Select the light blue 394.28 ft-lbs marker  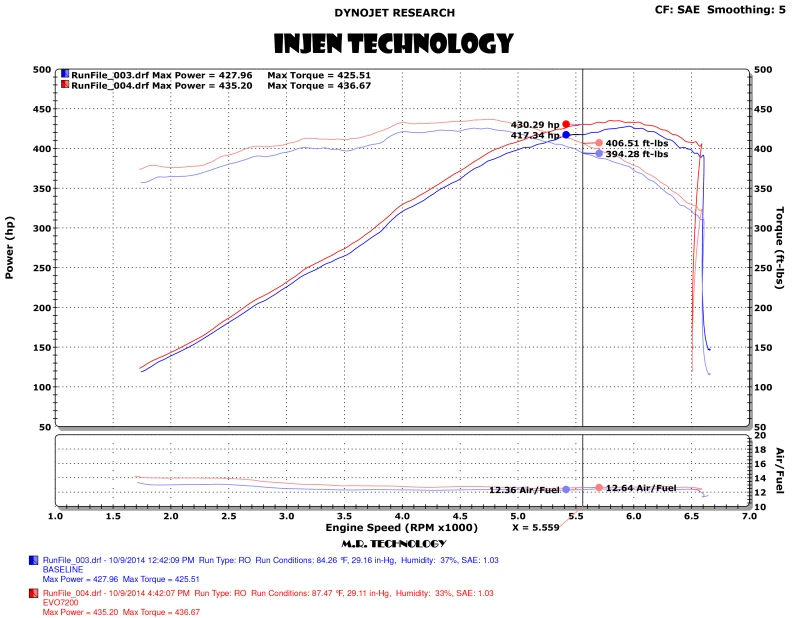tap(599, 154)
